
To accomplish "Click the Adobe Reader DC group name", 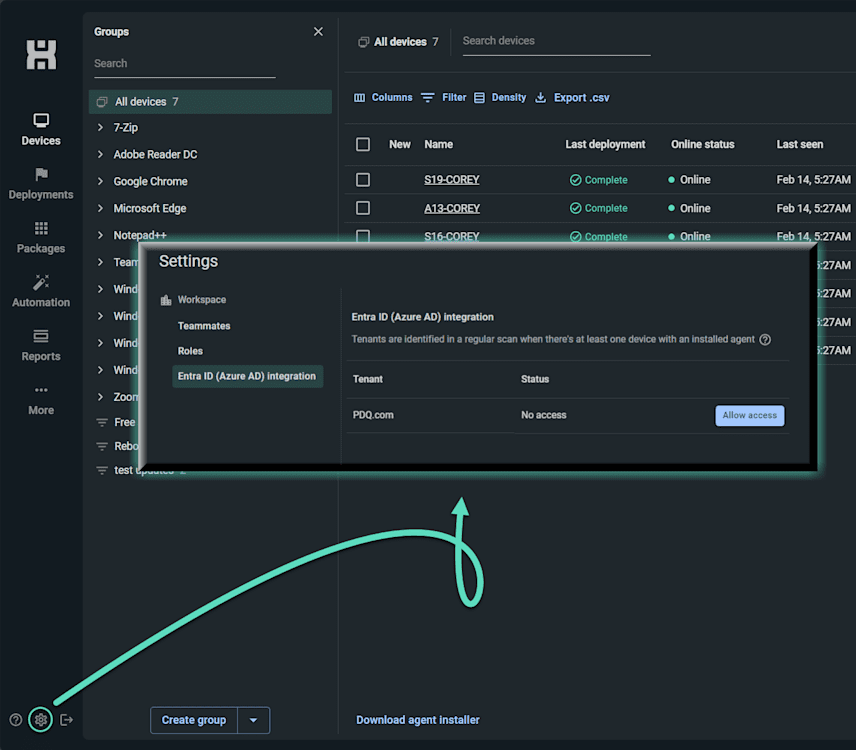I will point(156,154).
